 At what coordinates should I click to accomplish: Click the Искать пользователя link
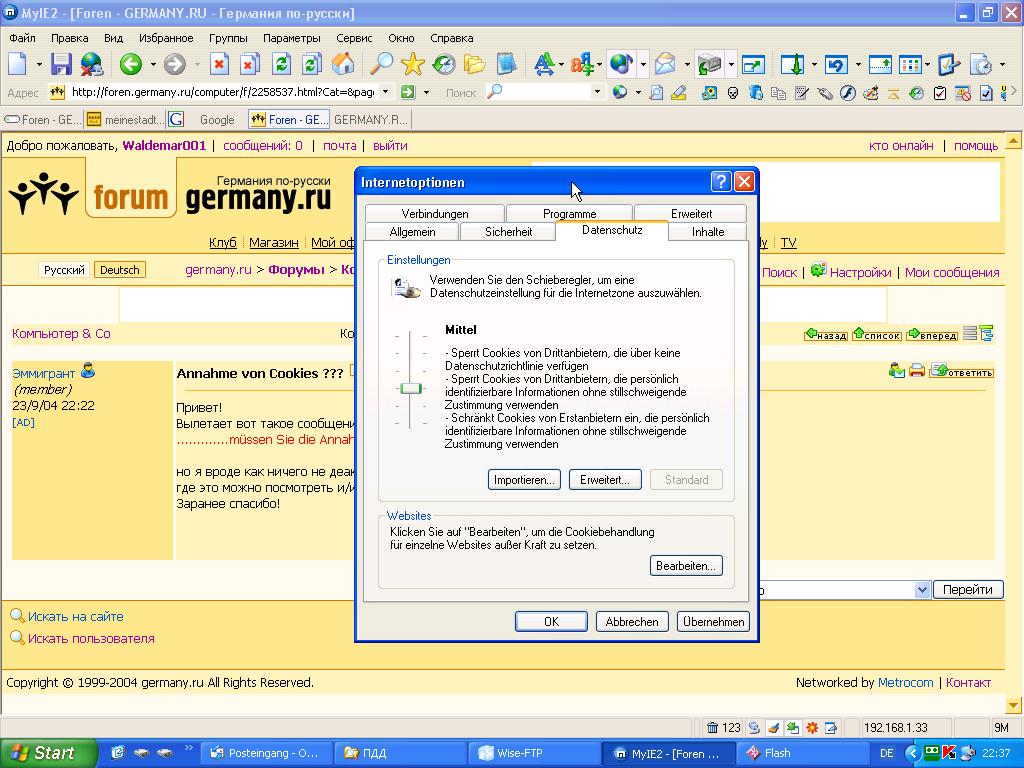[91, 638]
